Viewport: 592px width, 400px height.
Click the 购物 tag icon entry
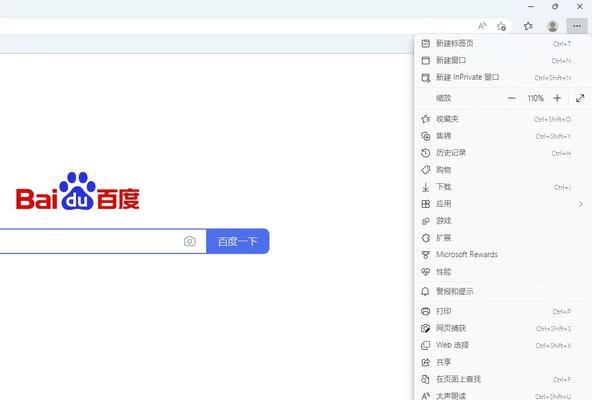tap(503, 170)
